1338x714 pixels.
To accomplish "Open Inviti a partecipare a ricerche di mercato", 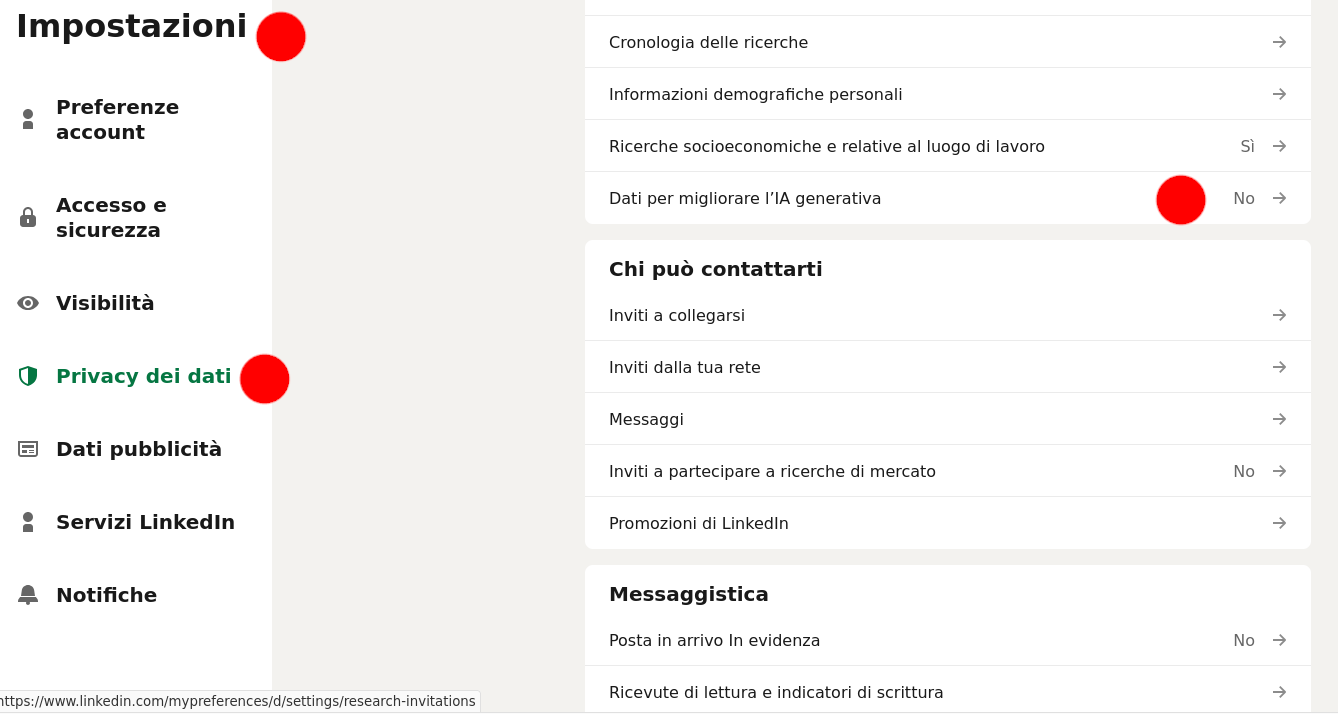I will pyautogui.click(x=772, y=471).
